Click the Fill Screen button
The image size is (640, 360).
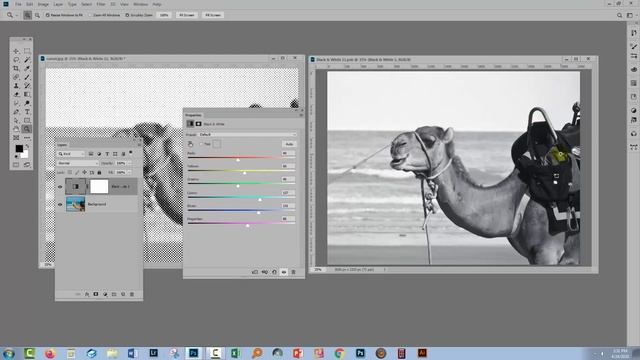coord(213,15)
